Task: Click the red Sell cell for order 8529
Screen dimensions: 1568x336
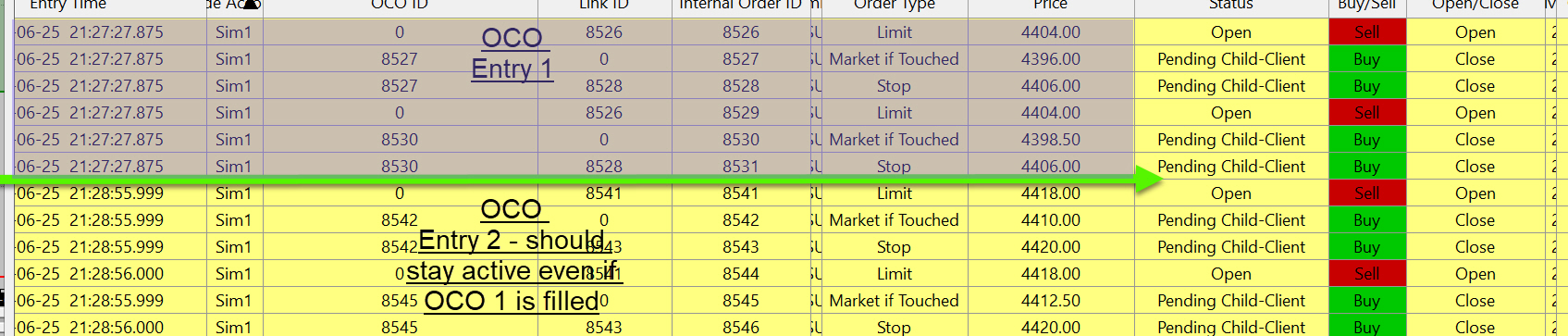Action: point(1367,113)
